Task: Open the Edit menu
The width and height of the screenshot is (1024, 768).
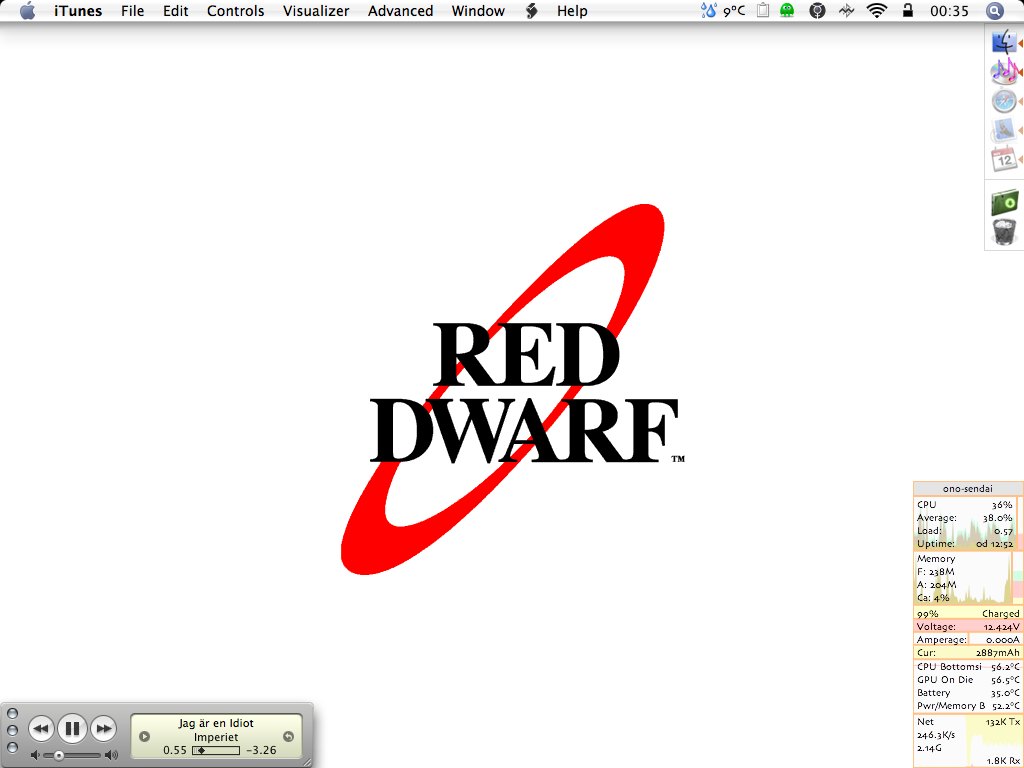Action: point(176,11)
